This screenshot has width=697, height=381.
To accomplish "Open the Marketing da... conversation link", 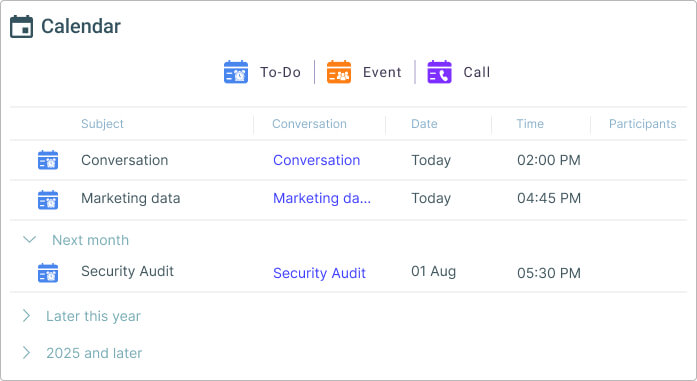I will (x=322, y=198).
